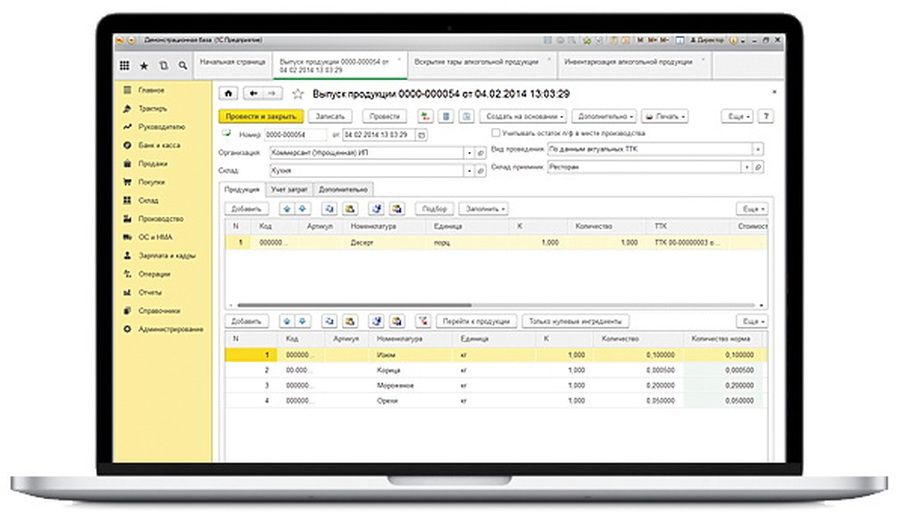Click the home icon beside the document title
The height and width of the screenshot is (520, 900).
(228, 93)
